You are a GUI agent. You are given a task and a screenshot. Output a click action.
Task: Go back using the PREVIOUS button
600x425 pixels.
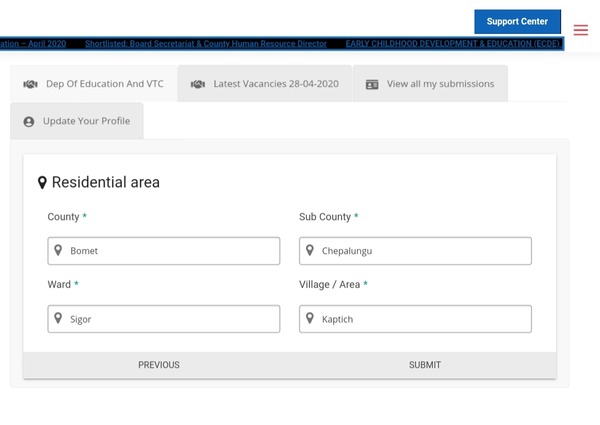pos(159,365)
